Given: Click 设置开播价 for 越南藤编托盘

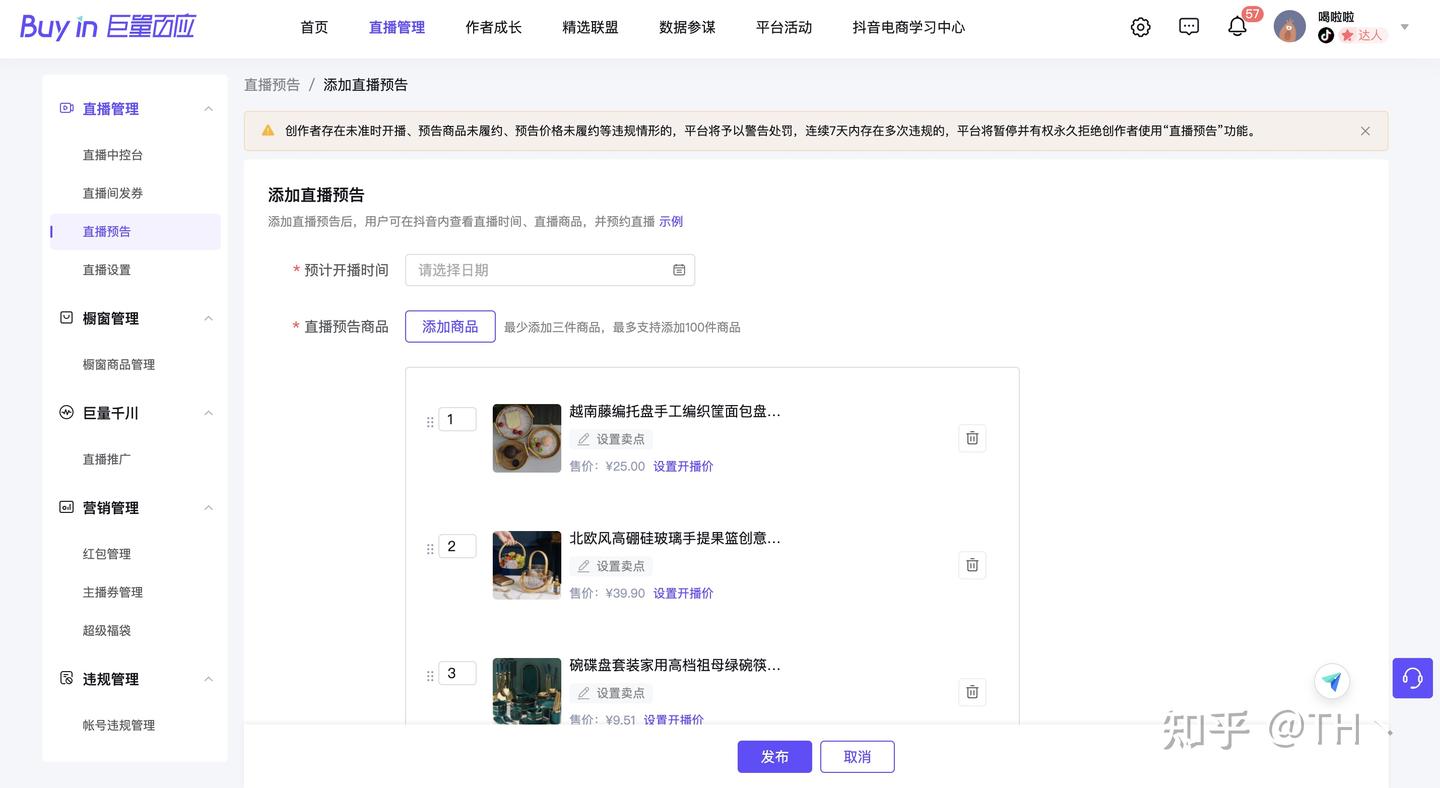Looking at the screenshot, I should 683,466.
